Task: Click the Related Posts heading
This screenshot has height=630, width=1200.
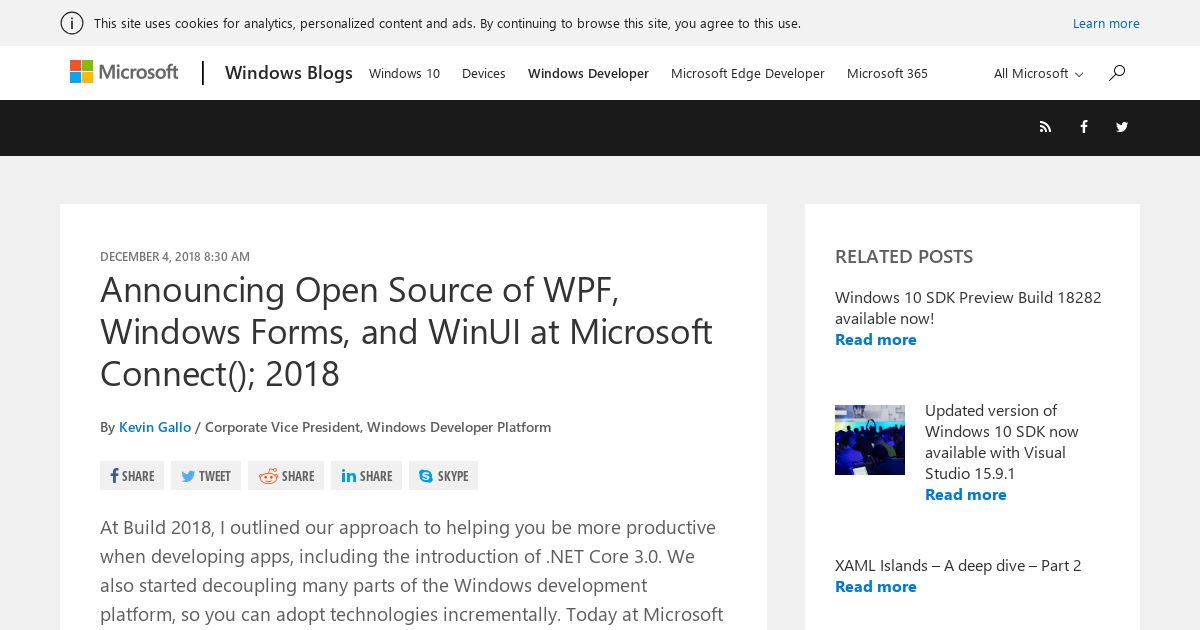Action: click(904, 256)
